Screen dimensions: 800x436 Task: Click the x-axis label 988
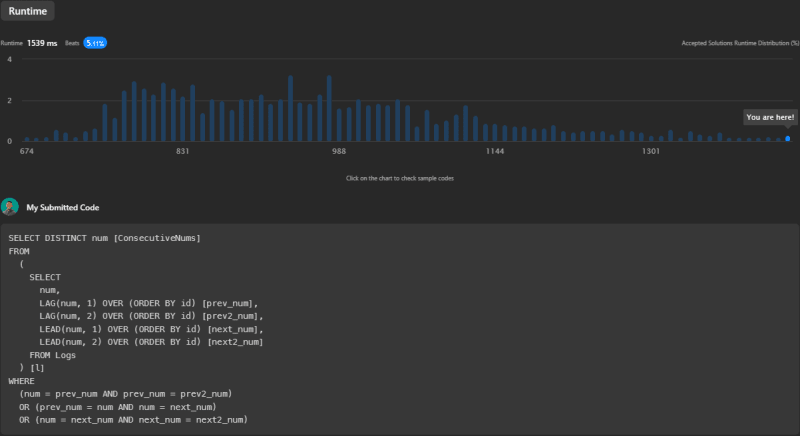point(339,151)
